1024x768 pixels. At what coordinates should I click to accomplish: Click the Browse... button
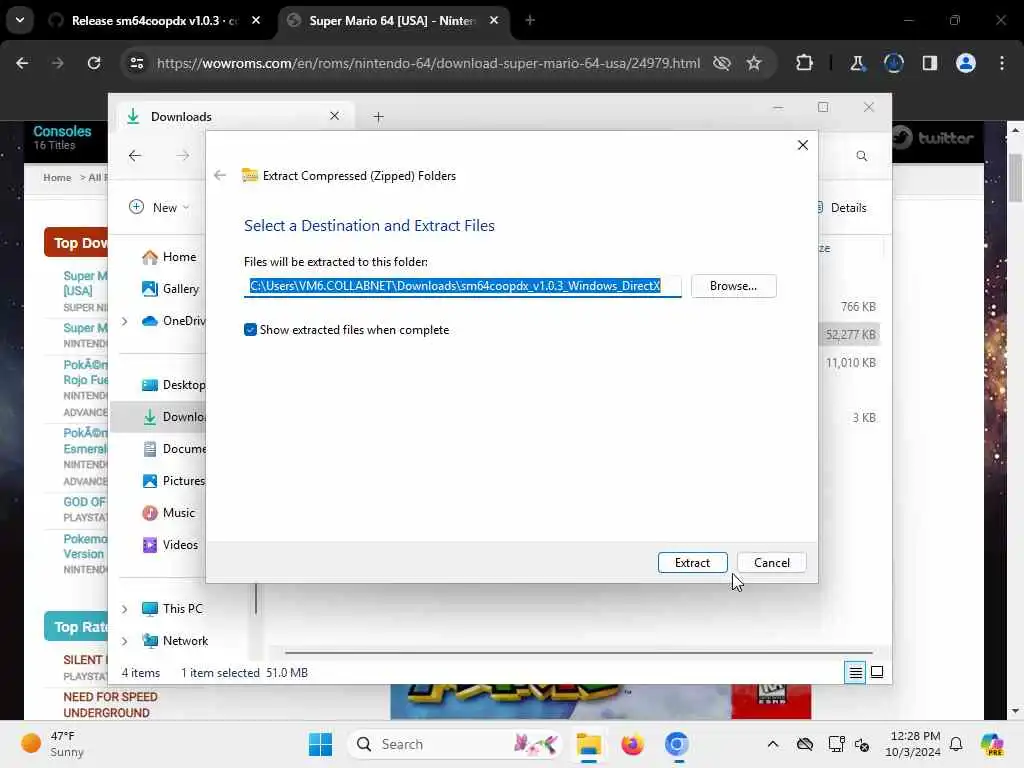(733, 286)
